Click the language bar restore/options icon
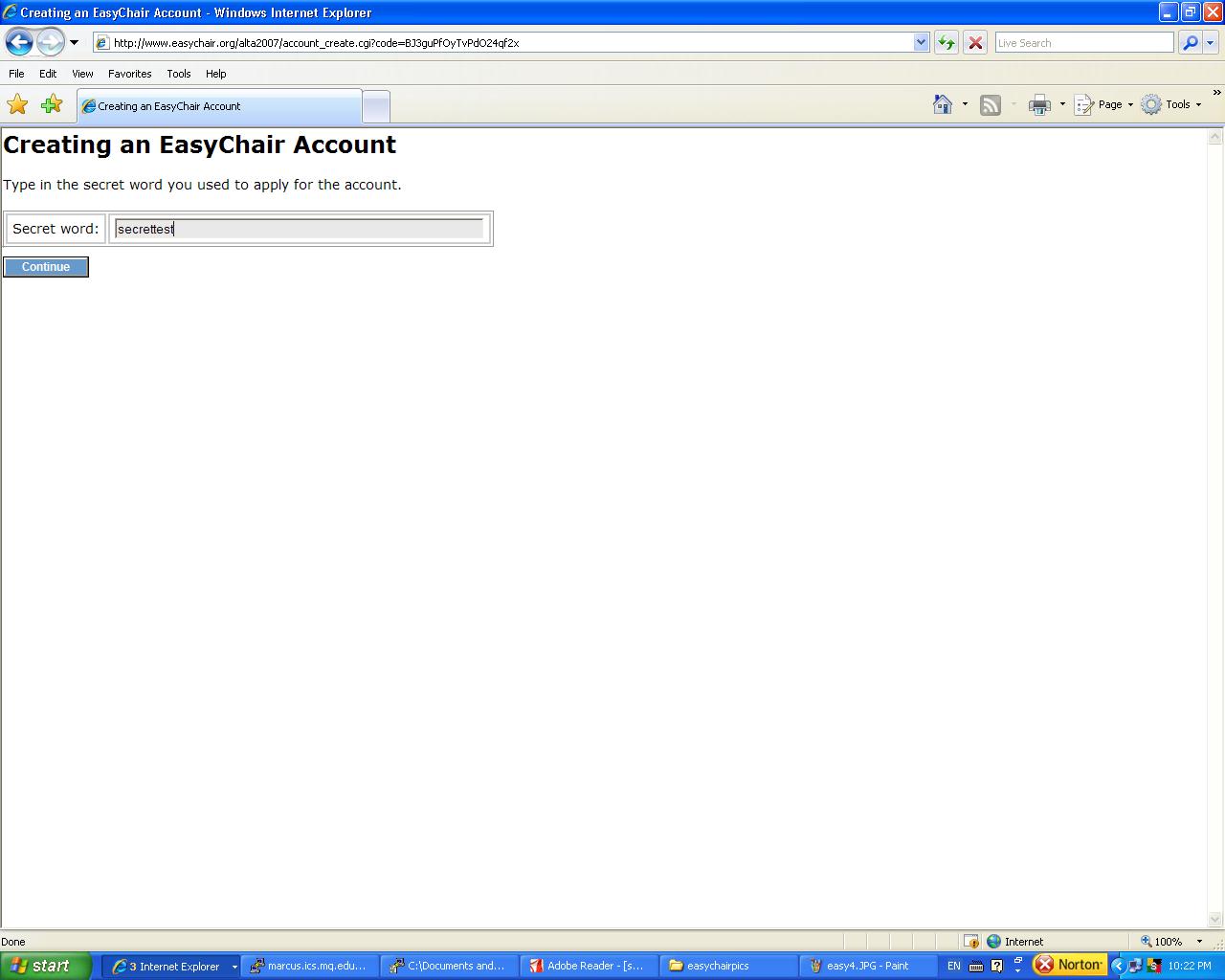Screen dimensions: 1225x980 click(1018, 960)
